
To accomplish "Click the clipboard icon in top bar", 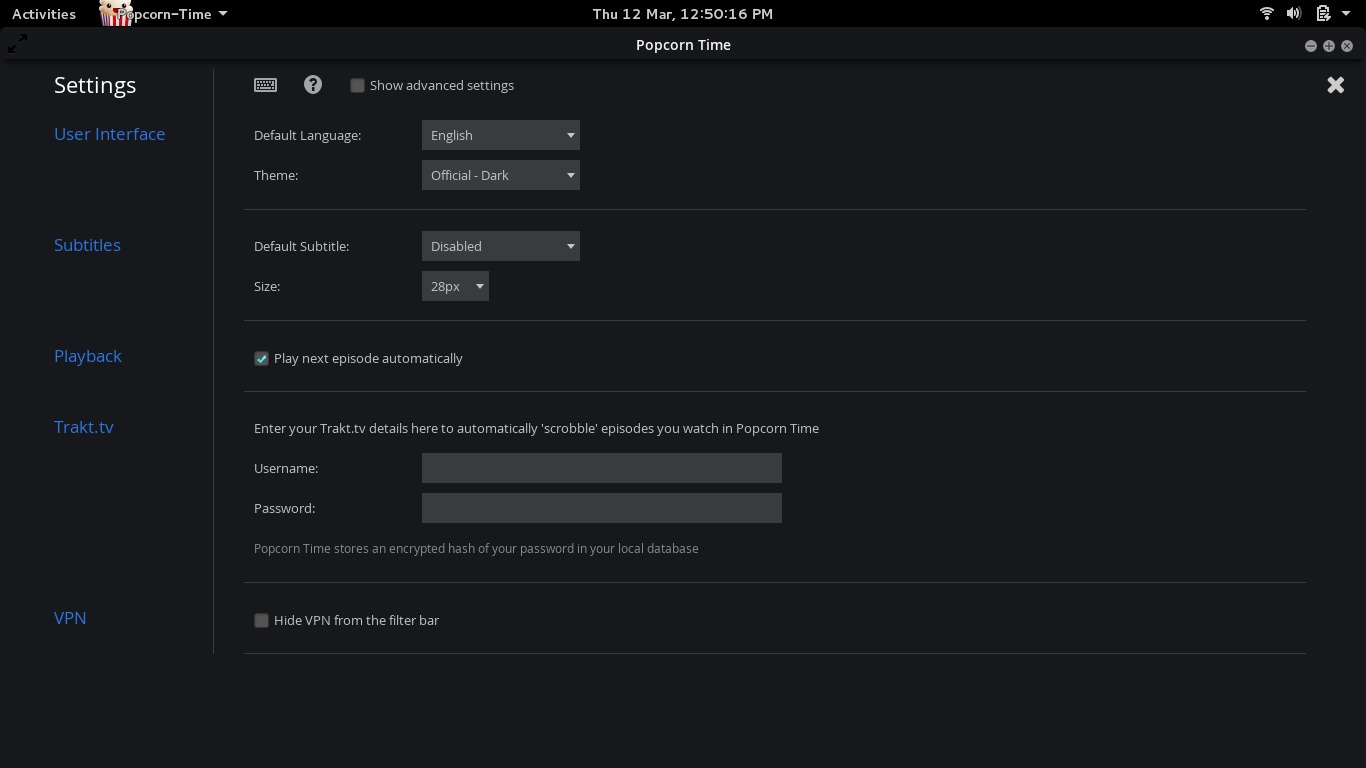I will (1322, 14).
